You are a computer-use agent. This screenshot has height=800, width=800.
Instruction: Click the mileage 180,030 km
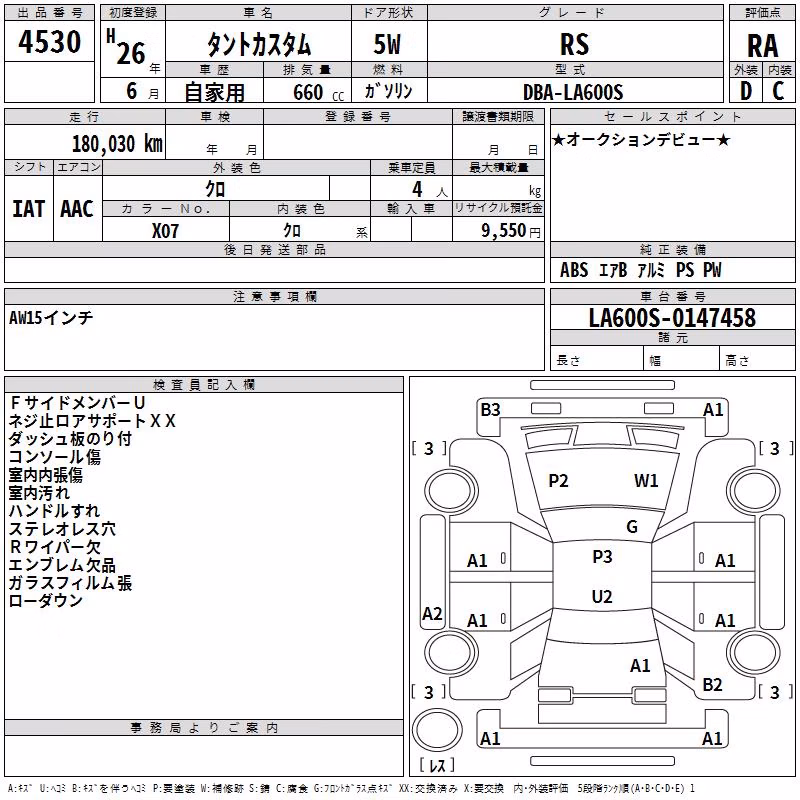click(117, 144)
